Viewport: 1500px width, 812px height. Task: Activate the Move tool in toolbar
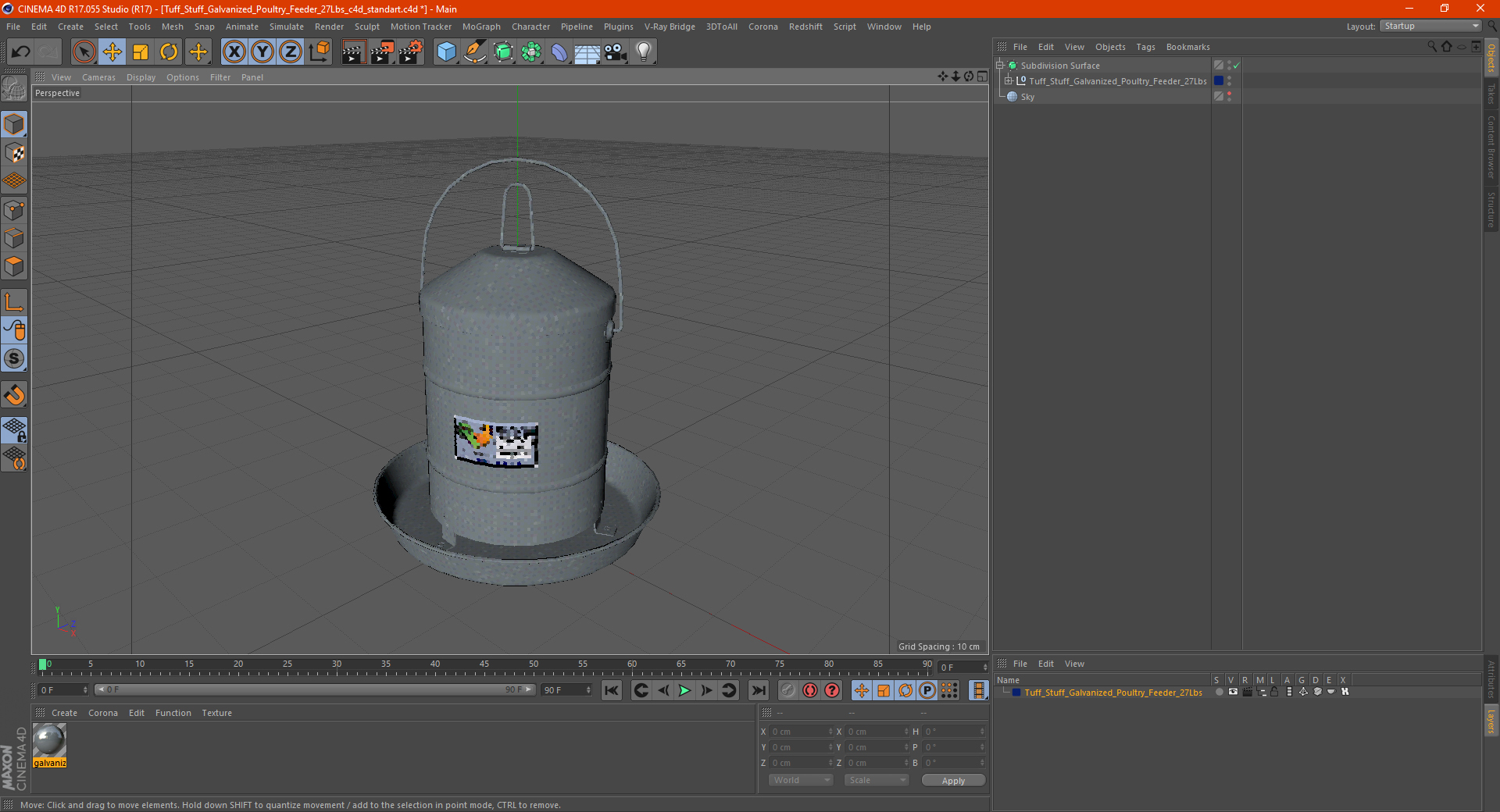pos(112,52)
